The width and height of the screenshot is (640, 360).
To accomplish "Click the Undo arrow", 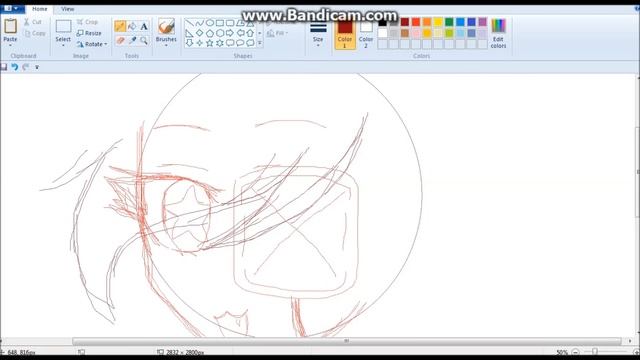I will [x=15, y=67].
